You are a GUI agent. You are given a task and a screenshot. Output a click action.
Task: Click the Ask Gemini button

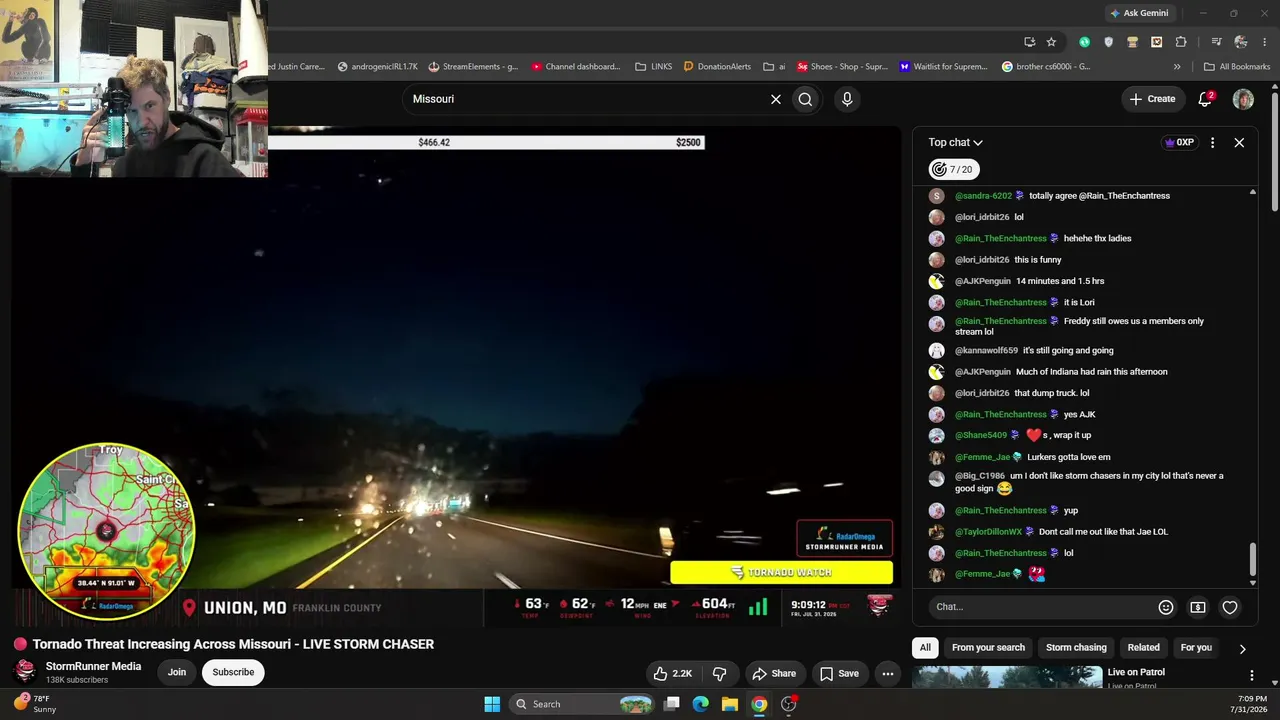point(1140,13)
